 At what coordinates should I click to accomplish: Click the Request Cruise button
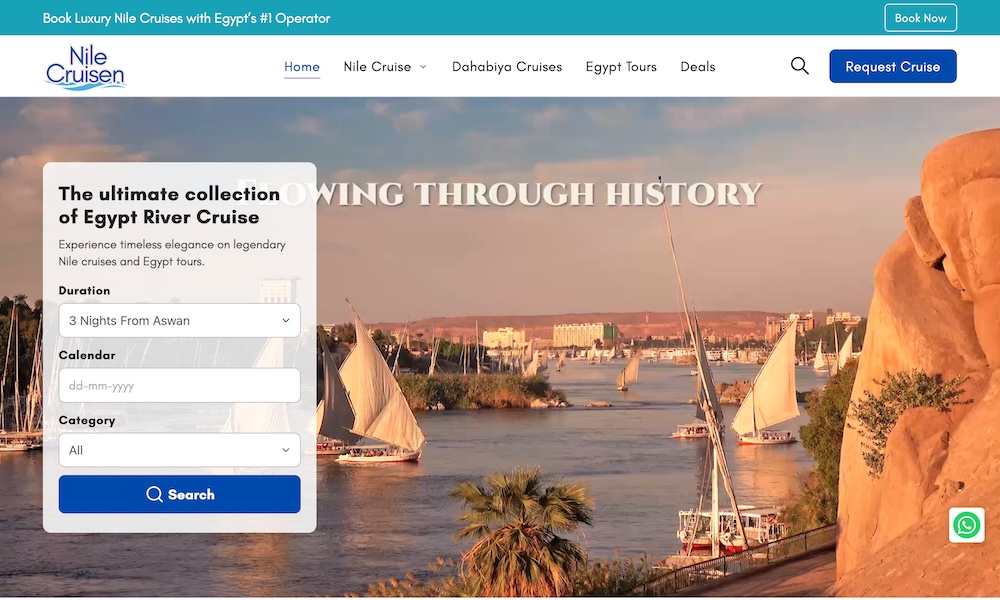click(892, 66)
